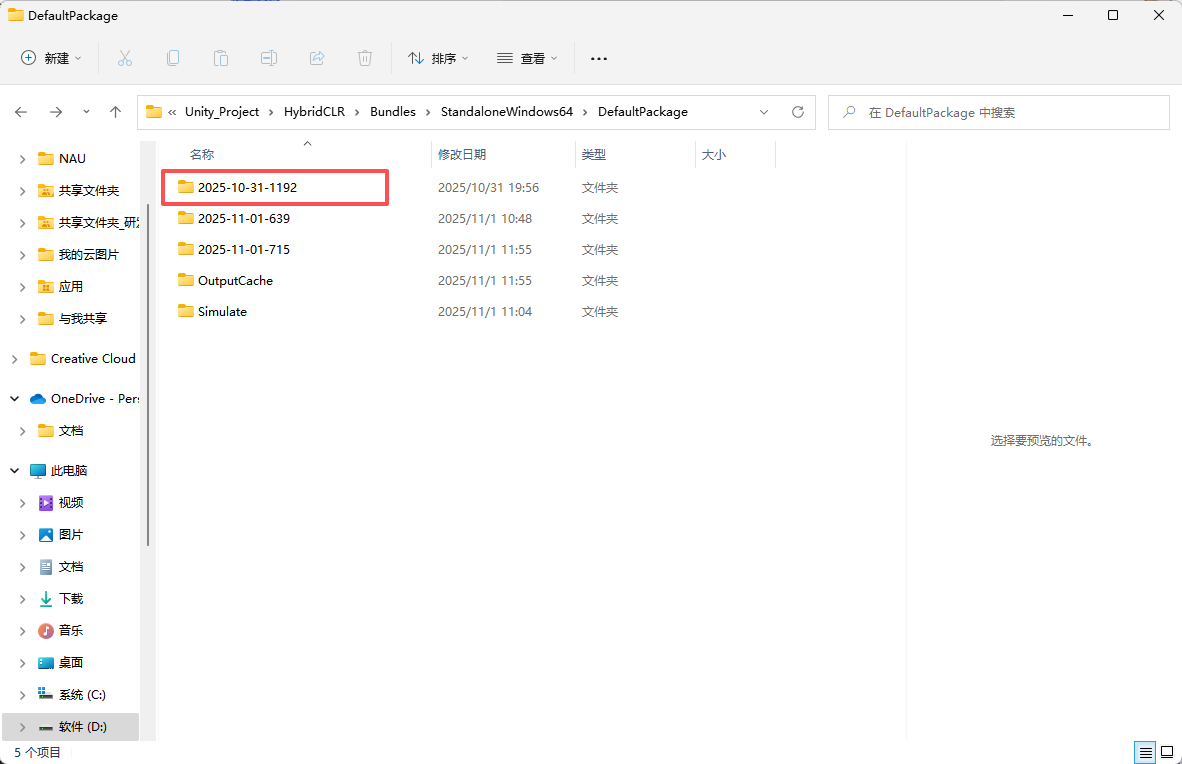
Task: Switch to large thumbnails view icon
Action: pyautogui.click(x=1167, y=752)
